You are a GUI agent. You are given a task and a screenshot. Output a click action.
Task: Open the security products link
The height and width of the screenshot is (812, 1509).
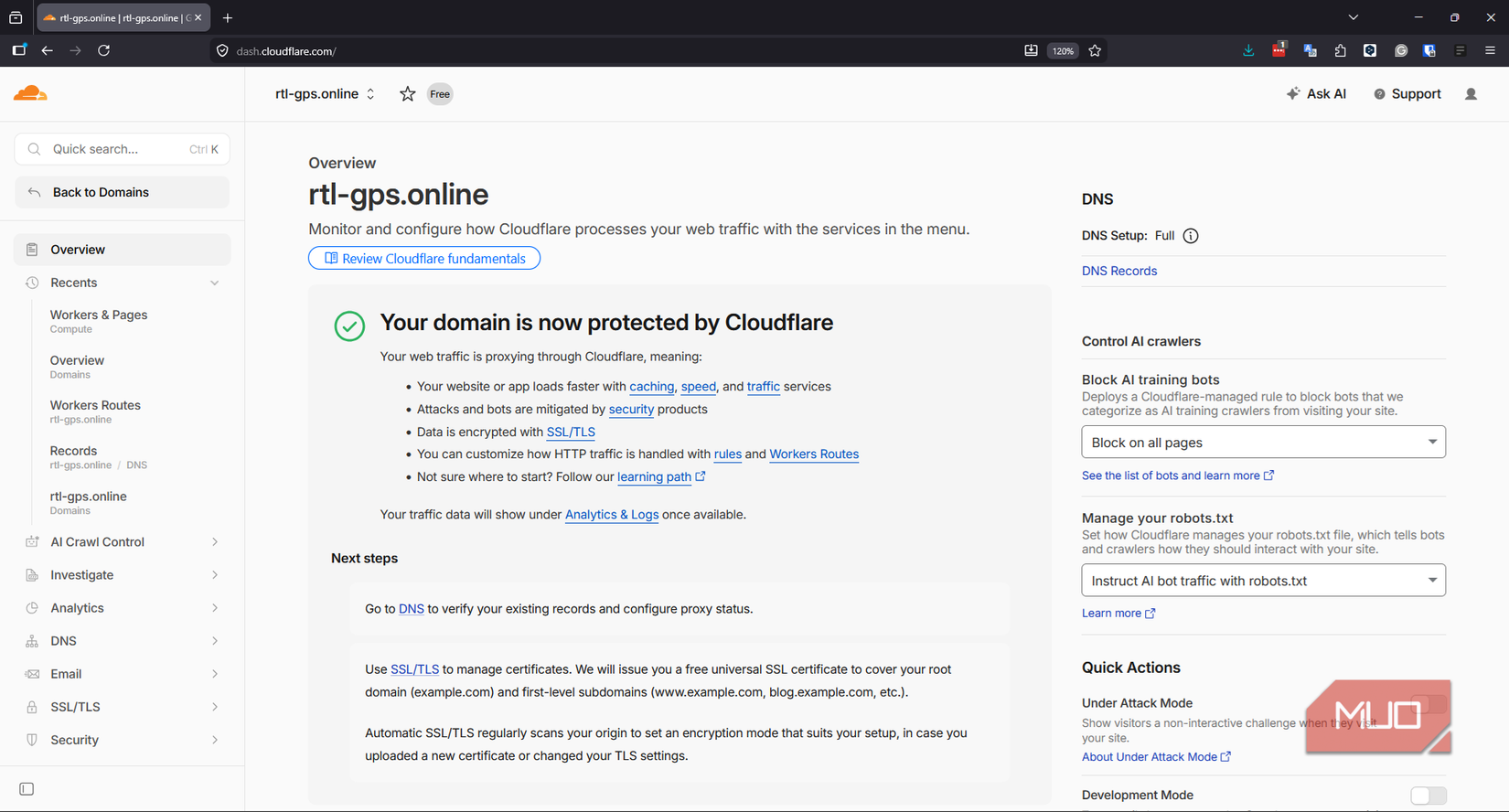click(x=631, y=410)
